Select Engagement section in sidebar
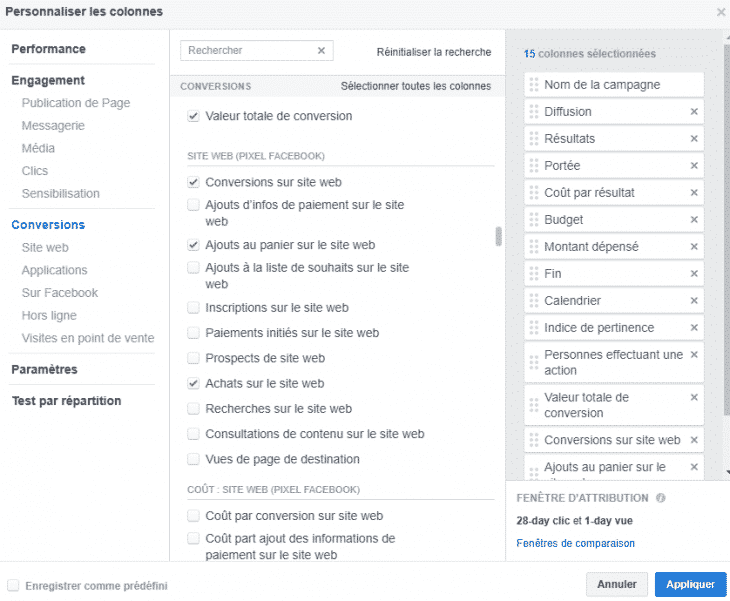The height and width of the screenshot is (601, 730). (x=48, y=80)
